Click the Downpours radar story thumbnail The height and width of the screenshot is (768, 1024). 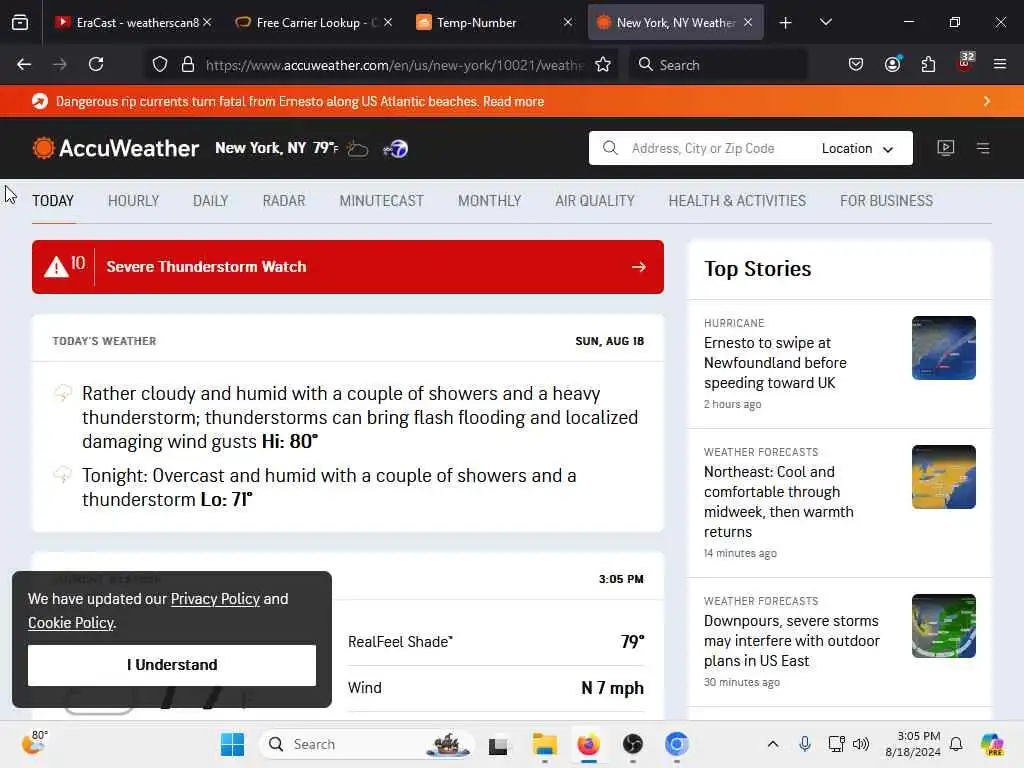pyautogui.click(x=944, y=626)
